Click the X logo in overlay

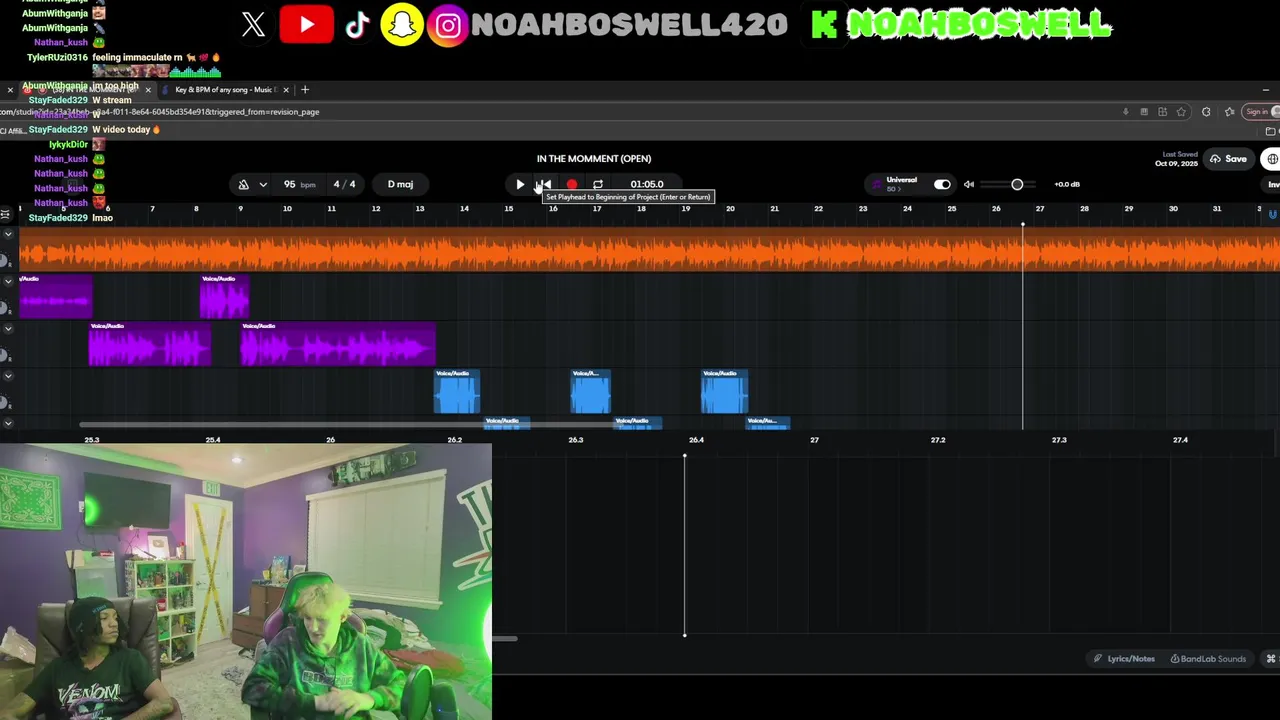coord(253,25)
